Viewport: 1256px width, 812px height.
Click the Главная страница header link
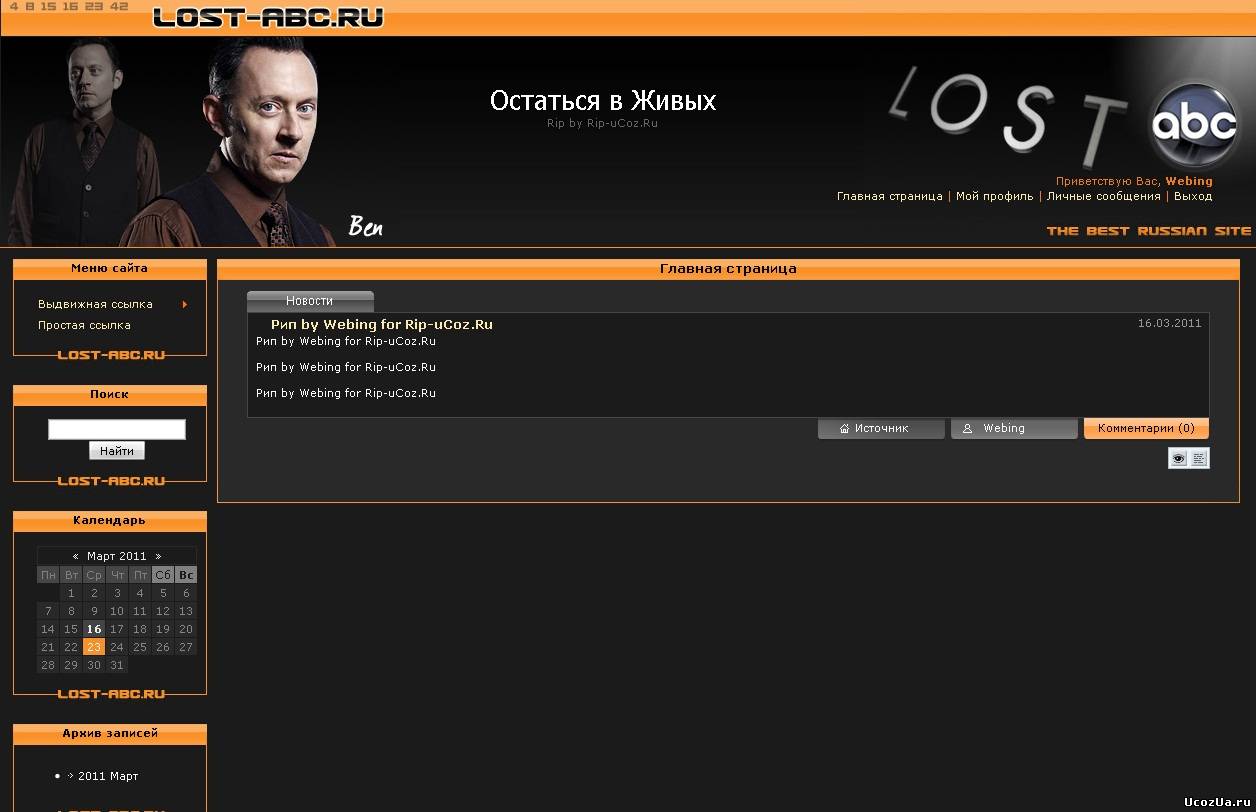[x=889, y=196]
